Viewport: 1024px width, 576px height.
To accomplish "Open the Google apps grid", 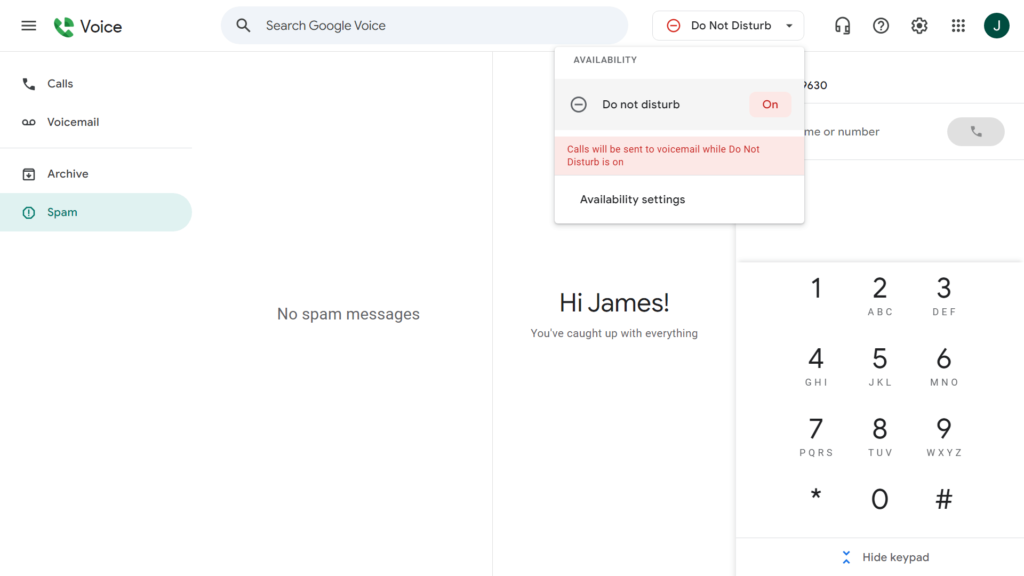I will coord(958,25).
